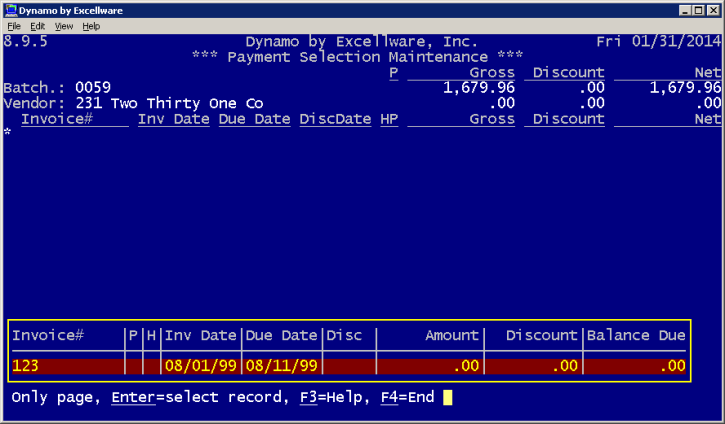
Task: Close the Dynamo window
Action: click(713, 10)
